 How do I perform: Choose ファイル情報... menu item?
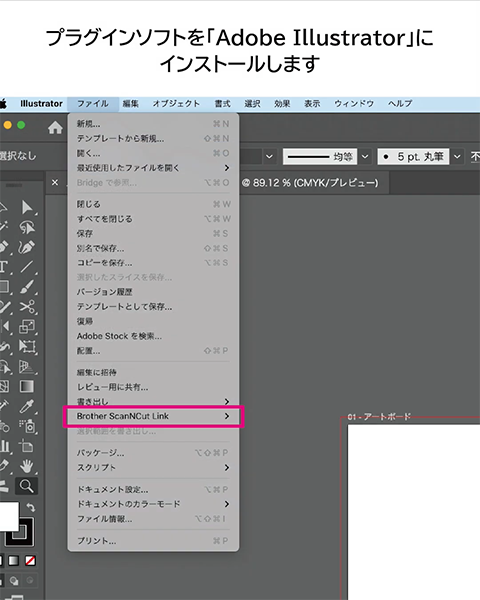click(x=153, y=519)
